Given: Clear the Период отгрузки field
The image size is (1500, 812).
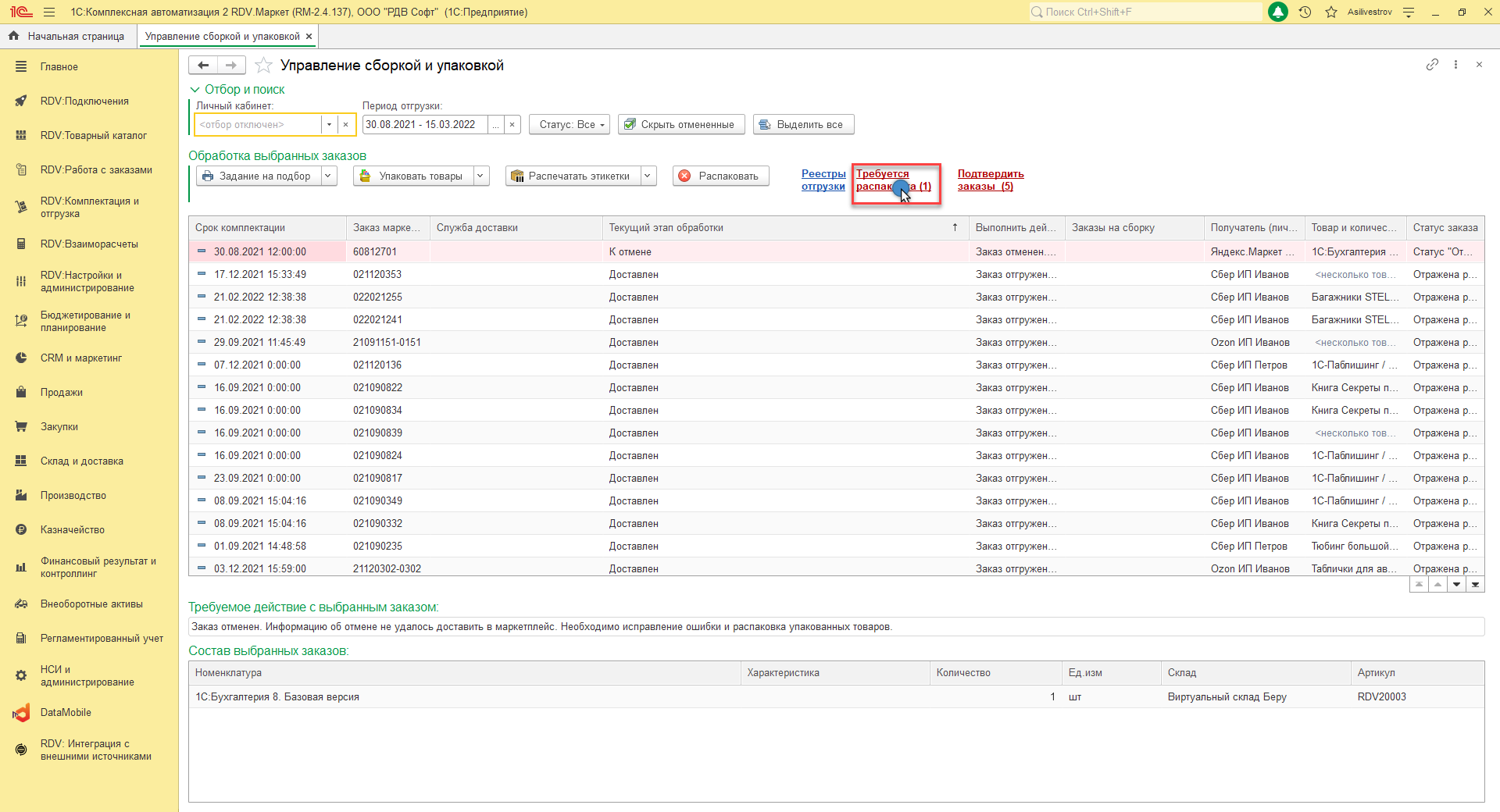Looking at the screenshot, I should [512, 125].
